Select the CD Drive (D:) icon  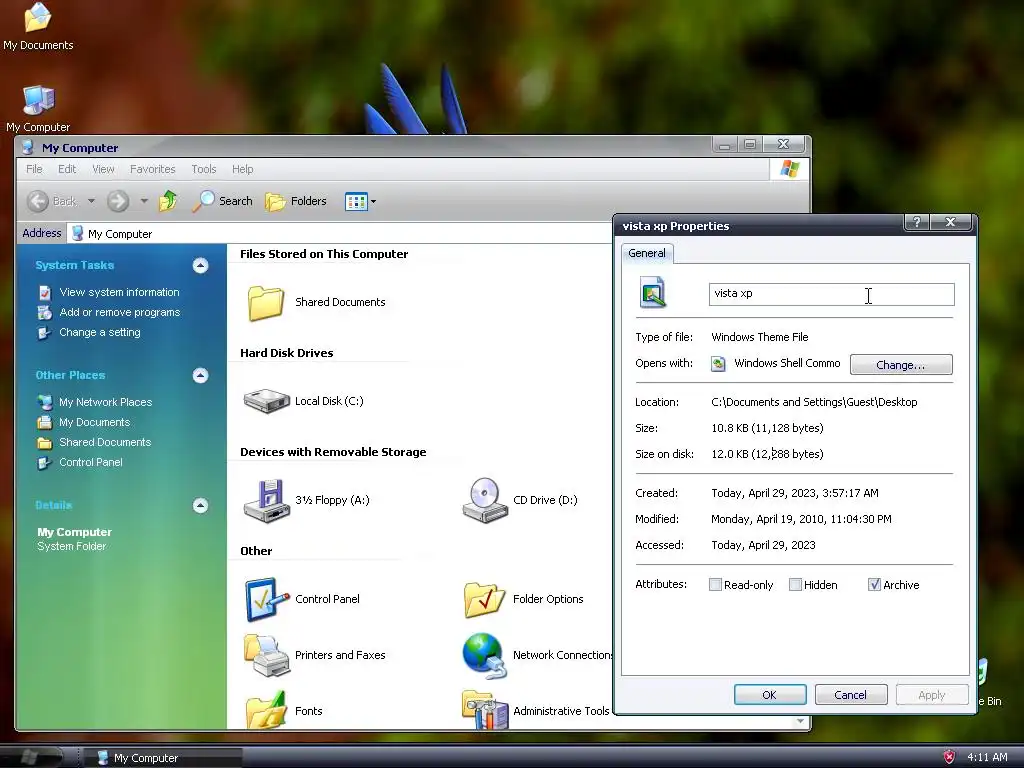pyautogui.click(x=485, y=500)
